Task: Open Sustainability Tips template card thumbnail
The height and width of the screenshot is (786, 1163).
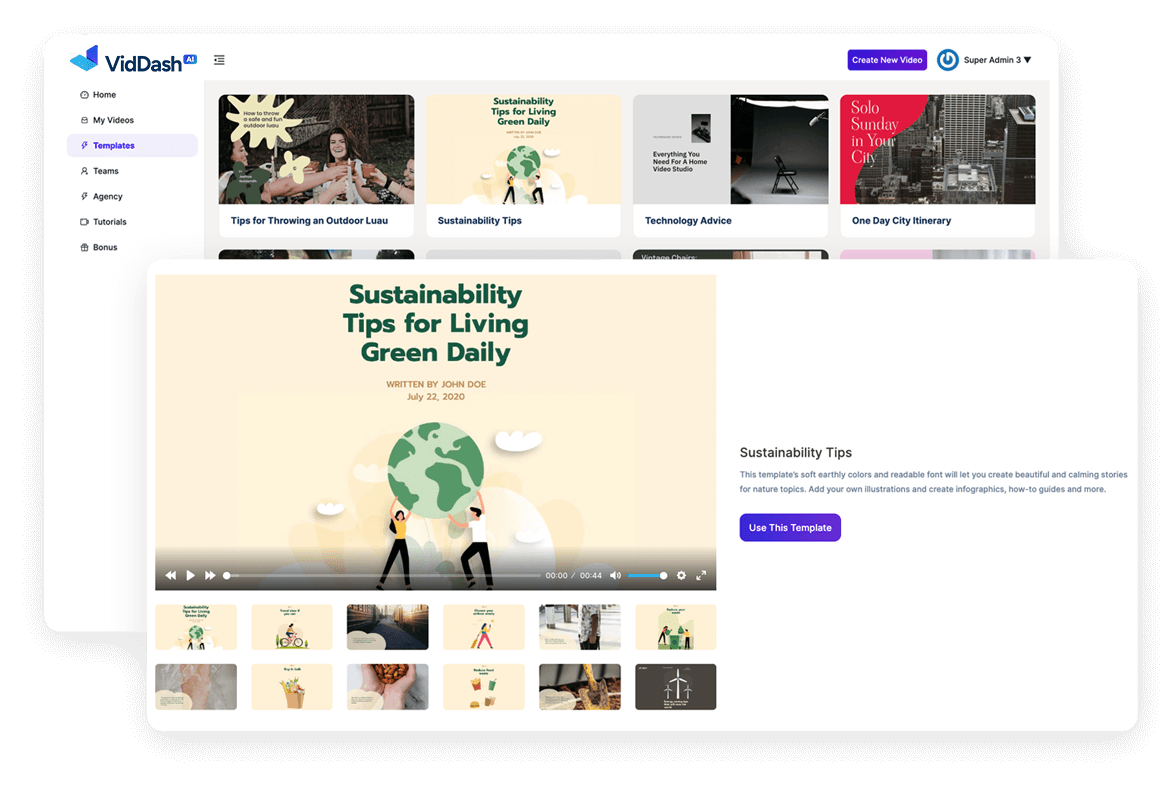Action: pos(523,149)
